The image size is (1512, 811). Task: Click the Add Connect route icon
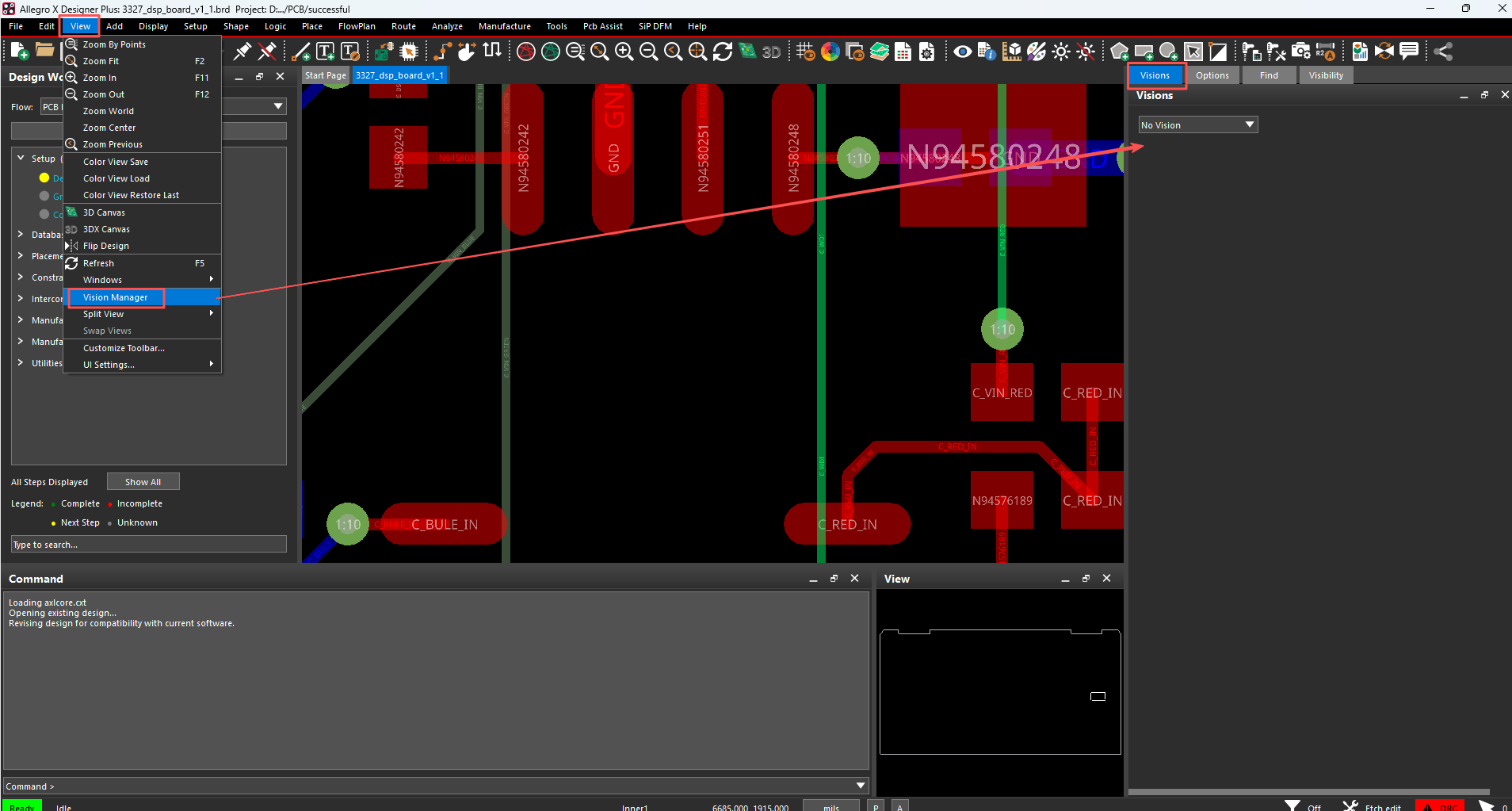coord(442,52)
